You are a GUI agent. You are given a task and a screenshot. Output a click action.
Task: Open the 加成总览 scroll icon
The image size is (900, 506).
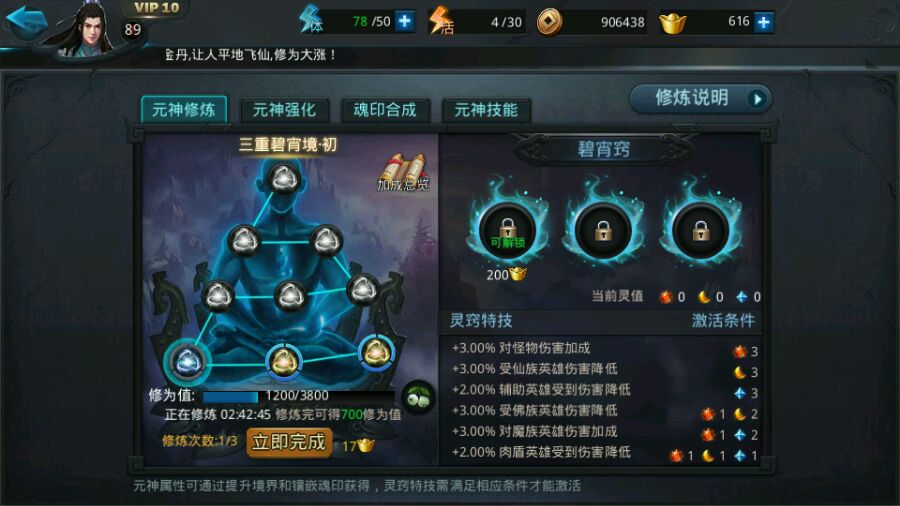(x=404, y=172)
